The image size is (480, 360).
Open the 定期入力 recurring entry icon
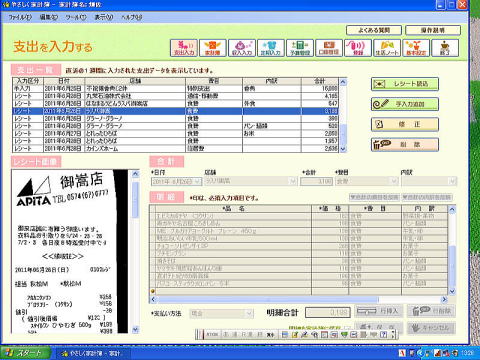click(x=271, y=48)
